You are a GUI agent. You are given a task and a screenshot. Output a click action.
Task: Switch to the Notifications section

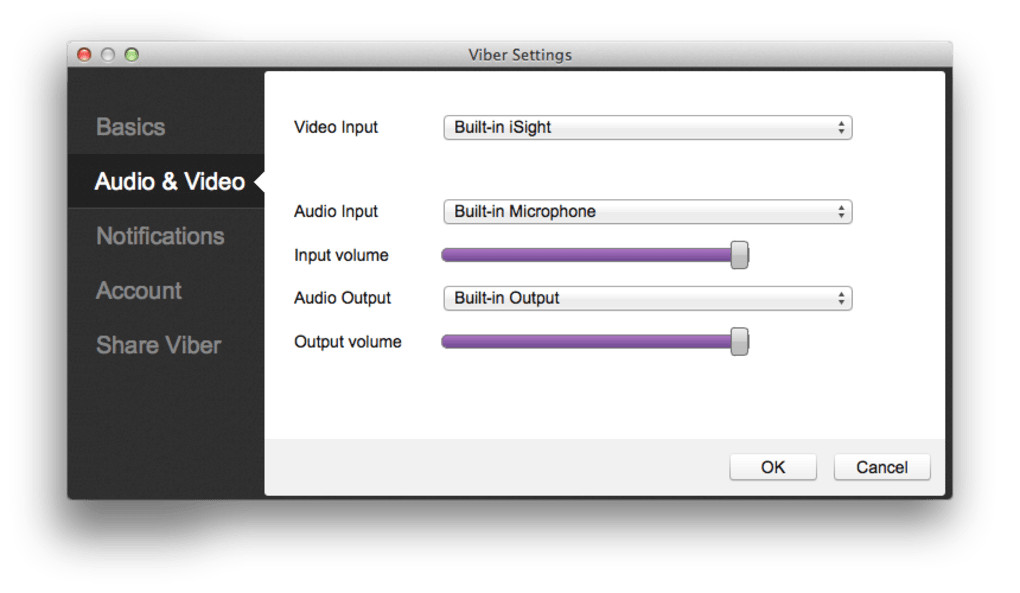[x=160, y=236]
